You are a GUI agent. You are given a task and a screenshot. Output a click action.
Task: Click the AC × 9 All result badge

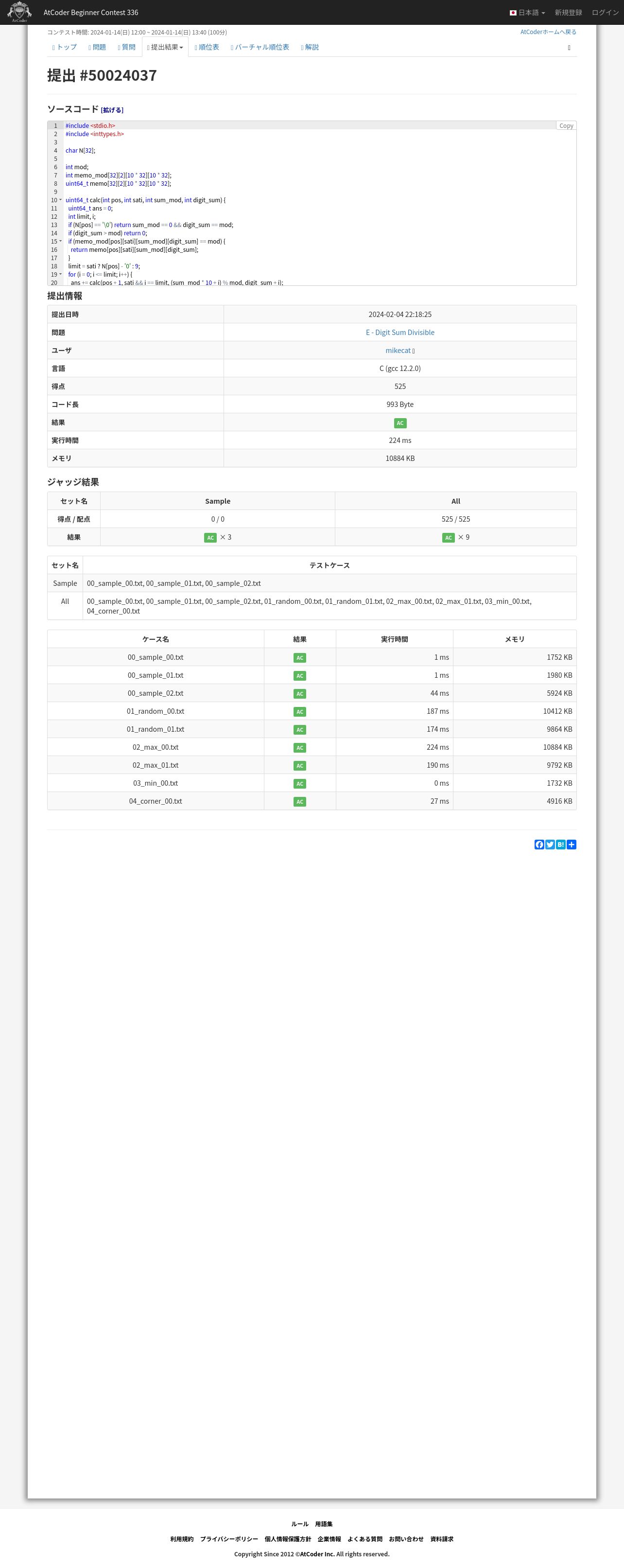[448, 537]
